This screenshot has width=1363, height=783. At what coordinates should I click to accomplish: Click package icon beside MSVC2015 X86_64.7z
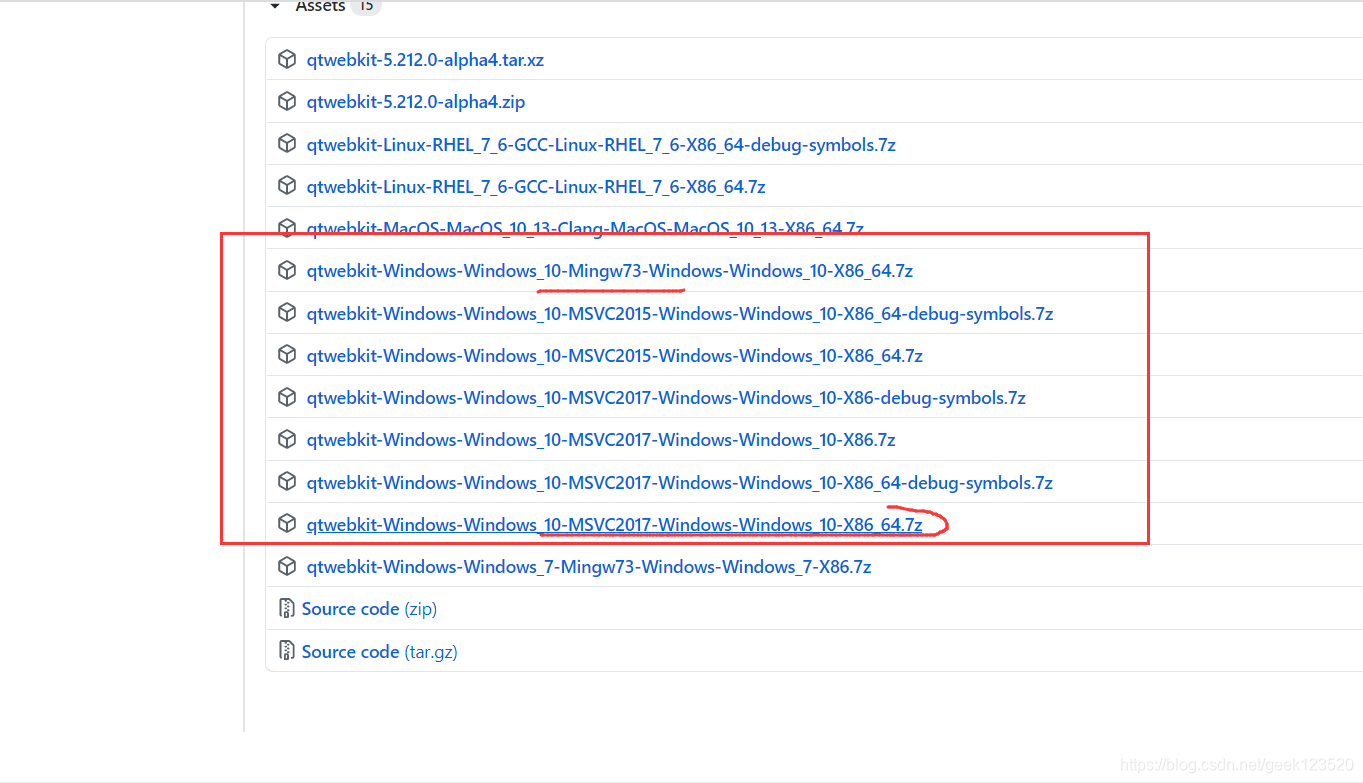[287, 355]
